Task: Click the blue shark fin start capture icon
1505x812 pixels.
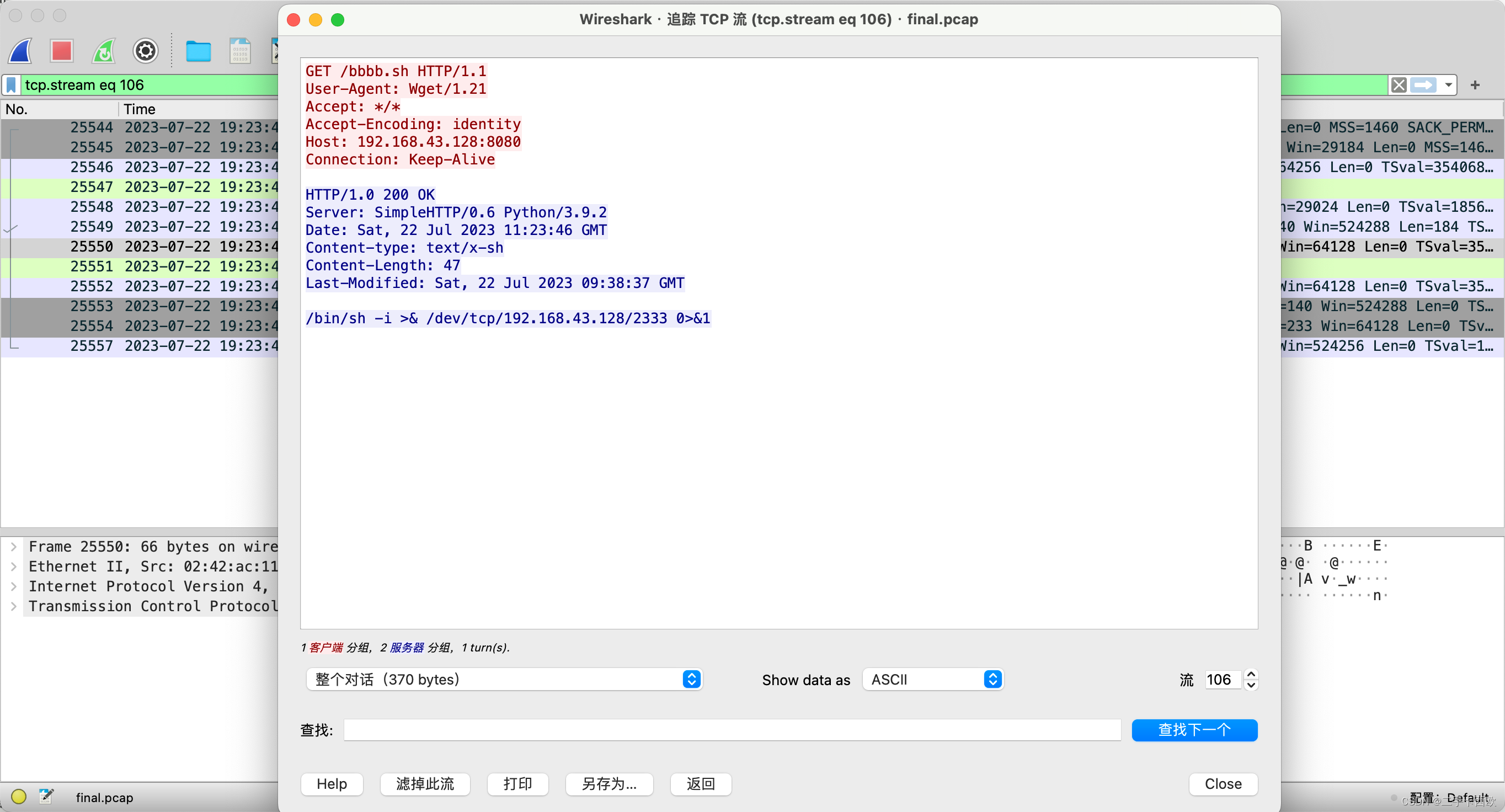Action: click(x=21, y=51)
